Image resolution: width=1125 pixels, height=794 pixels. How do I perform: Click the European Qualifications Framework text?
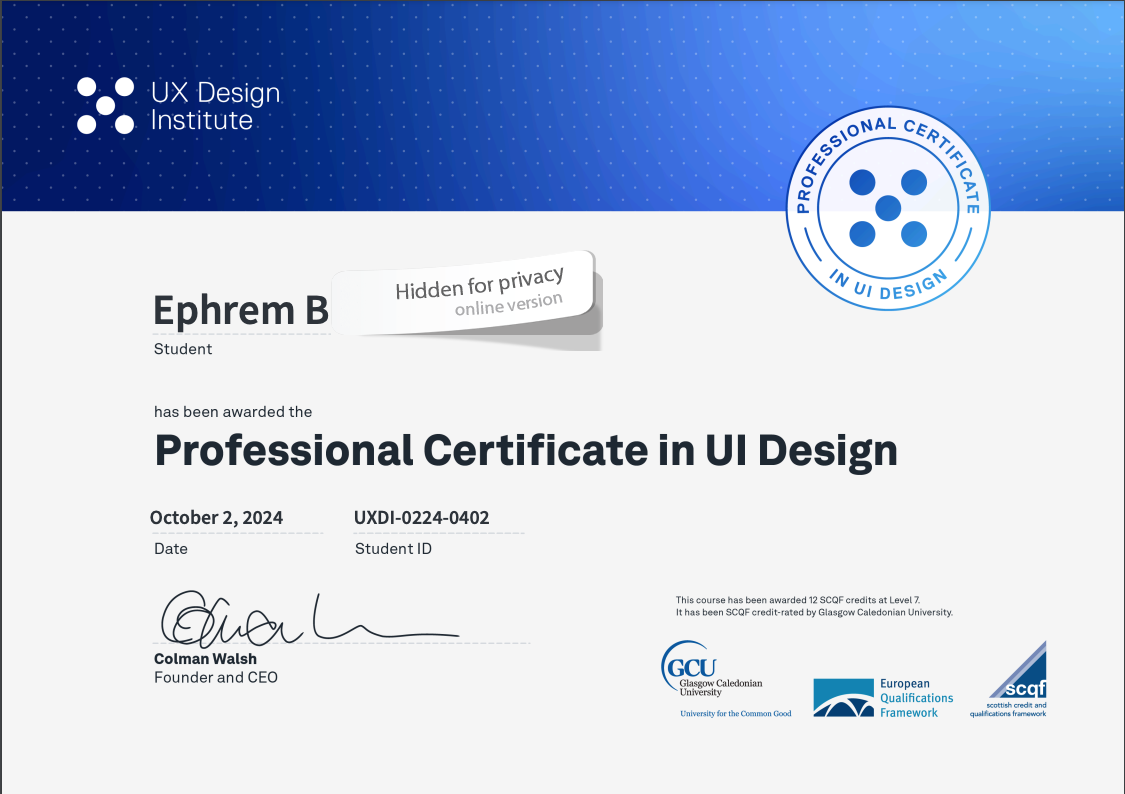(x=916, y=698)
